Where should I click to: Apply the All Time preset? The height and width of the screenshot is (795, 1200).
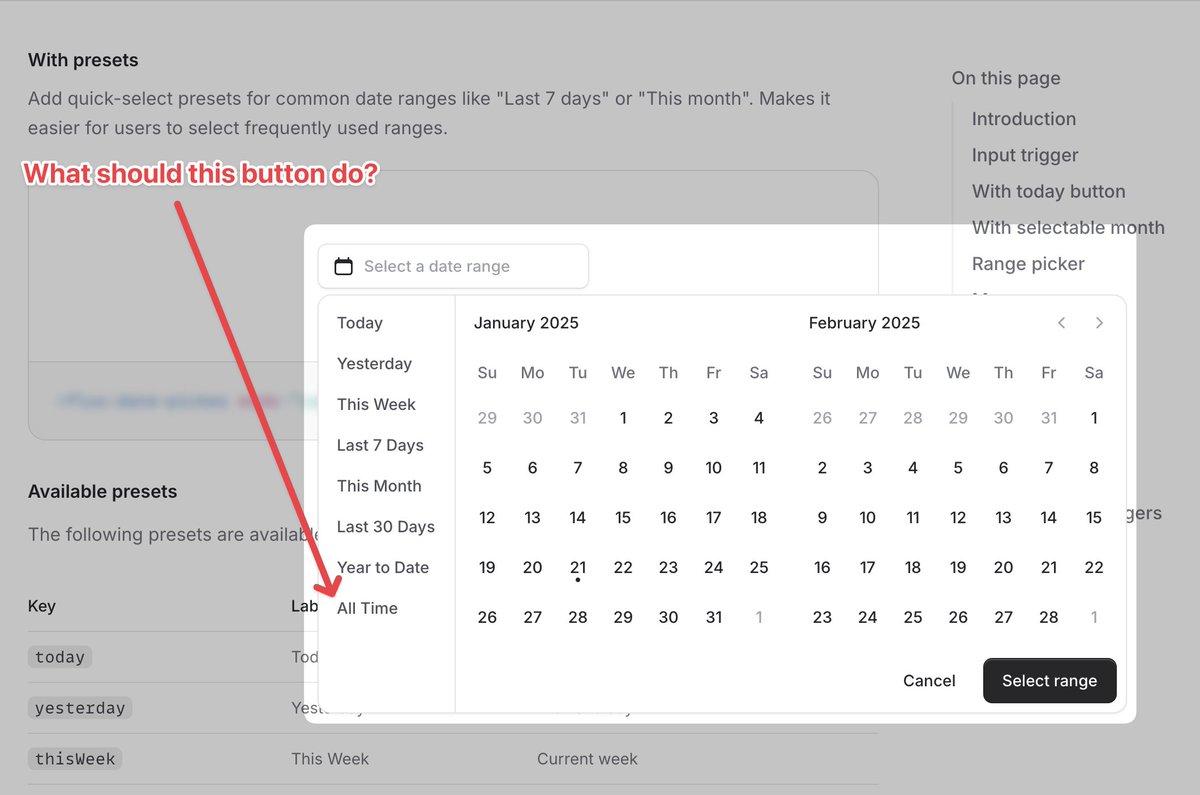coord(367,608)
